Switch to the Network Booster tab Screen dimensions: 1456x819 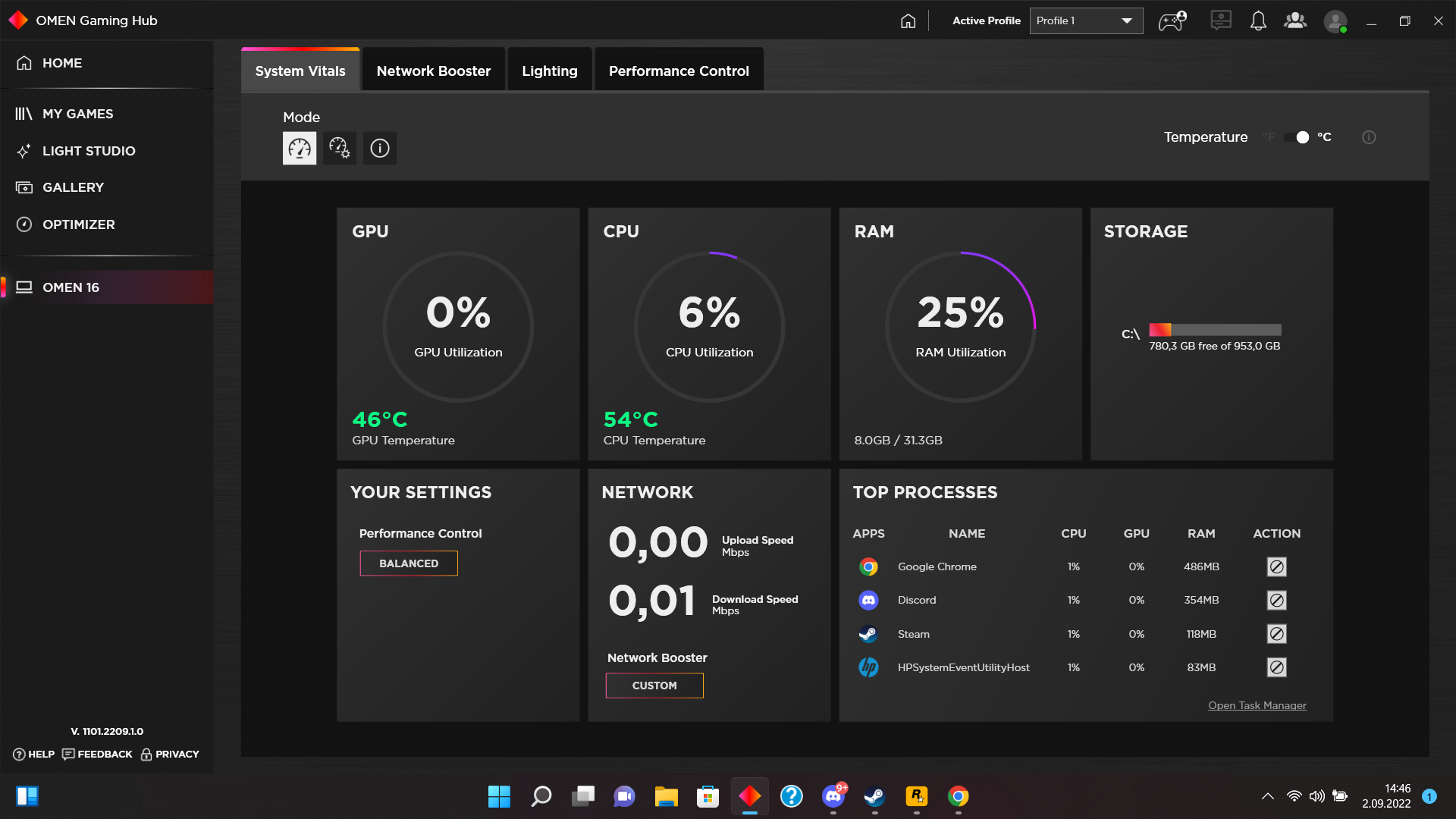click(433, 71)
